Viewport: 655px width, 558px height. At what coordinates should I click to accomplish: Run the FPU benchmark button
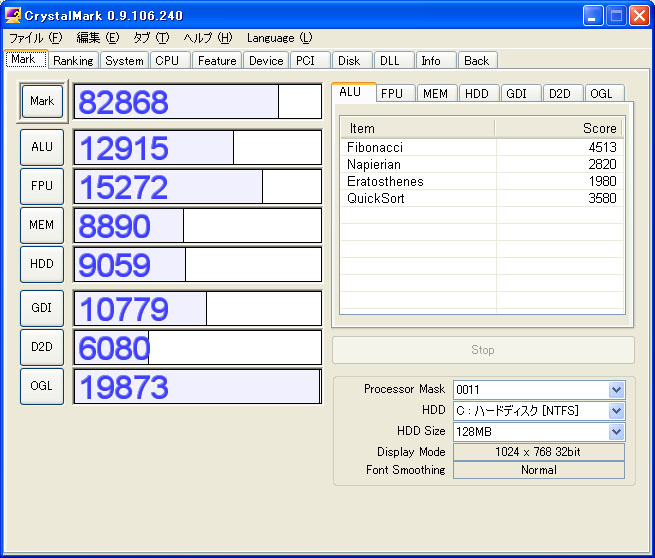pos(42,186)
